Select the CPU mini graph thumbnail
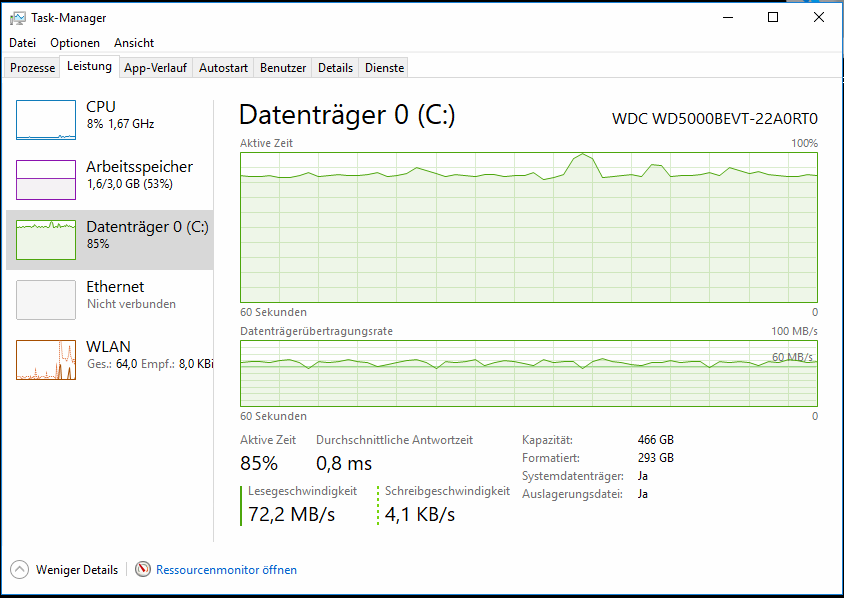 [45, 120]
